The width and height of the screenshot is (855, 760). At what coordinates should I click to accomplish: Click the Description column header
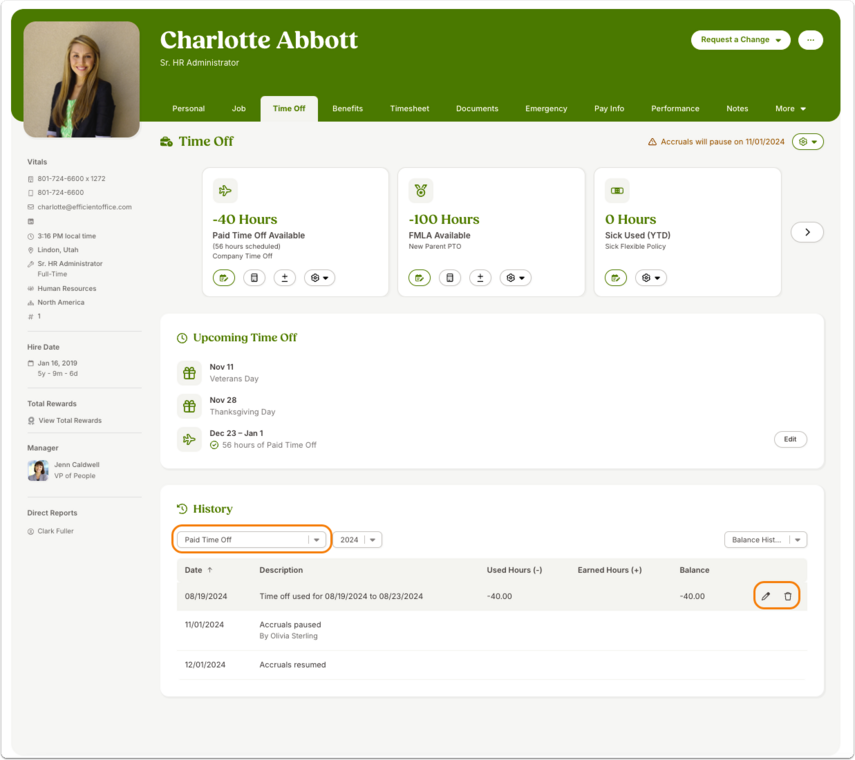[x=281, y=570]
